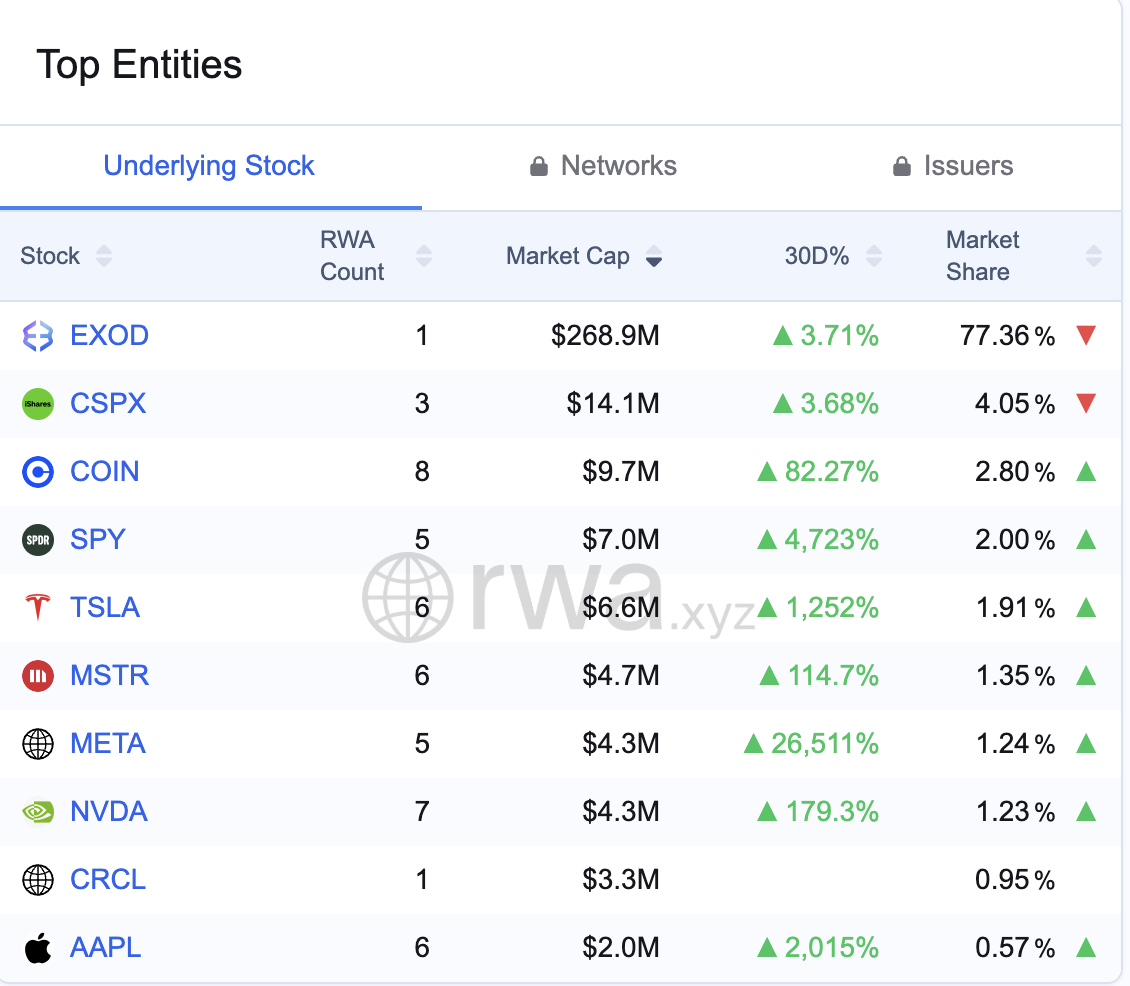This screenshot has height=986, width=1130.
Task: Click the RWA Count header label
Action: click(352, 256)
